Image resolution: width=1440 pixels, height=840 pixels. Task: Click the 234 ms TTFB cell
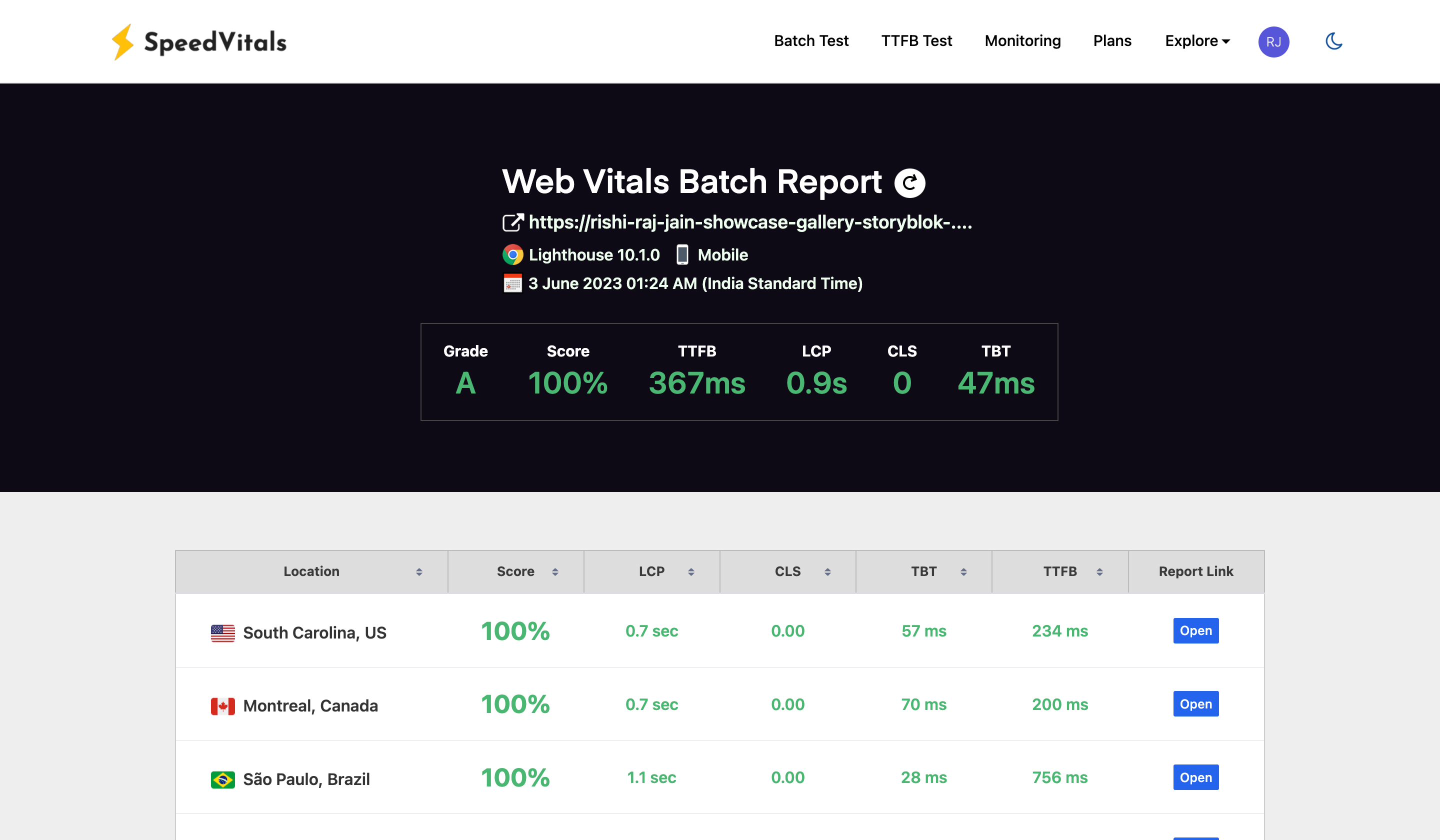click(1060, 631)
